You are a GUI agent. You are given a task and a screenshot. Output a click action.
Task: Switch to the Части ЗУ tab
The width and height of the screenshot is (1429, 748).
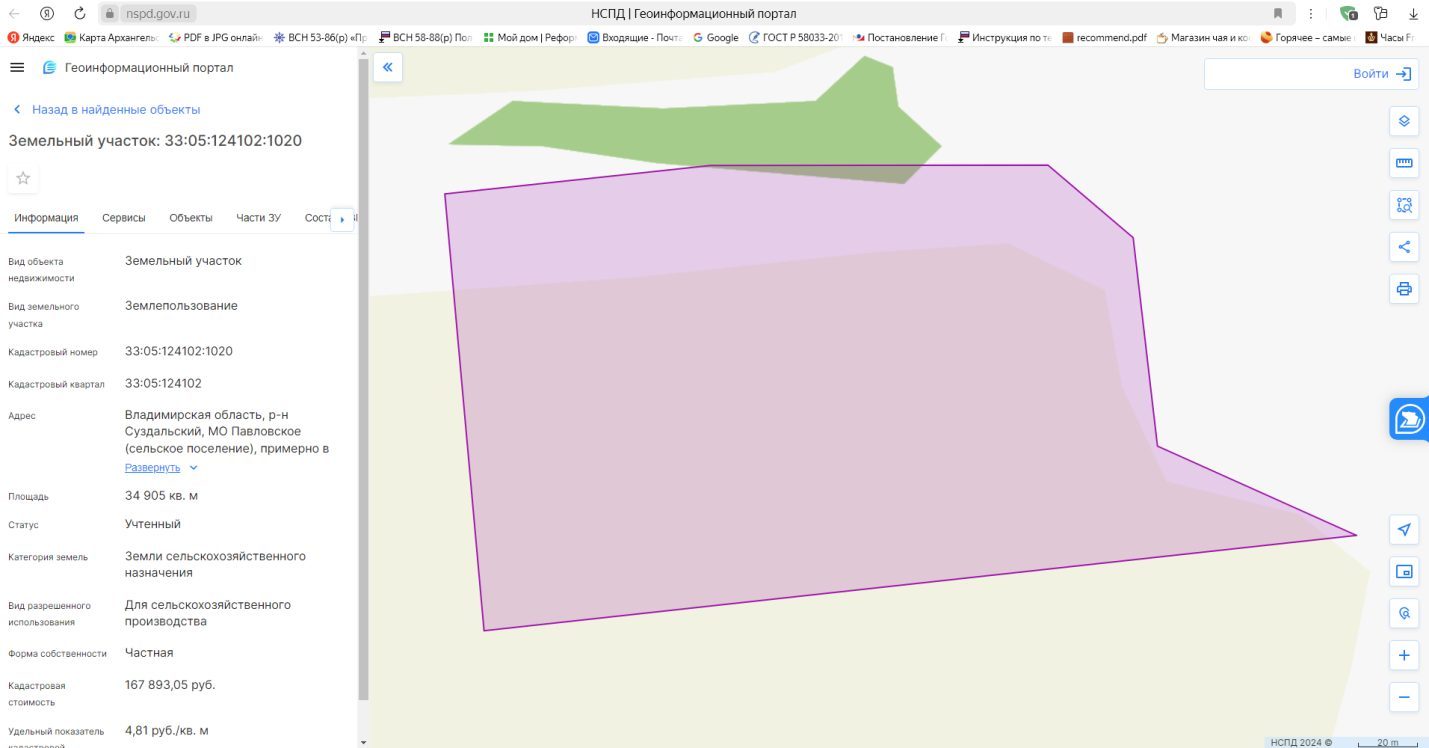tap(258, 218)
